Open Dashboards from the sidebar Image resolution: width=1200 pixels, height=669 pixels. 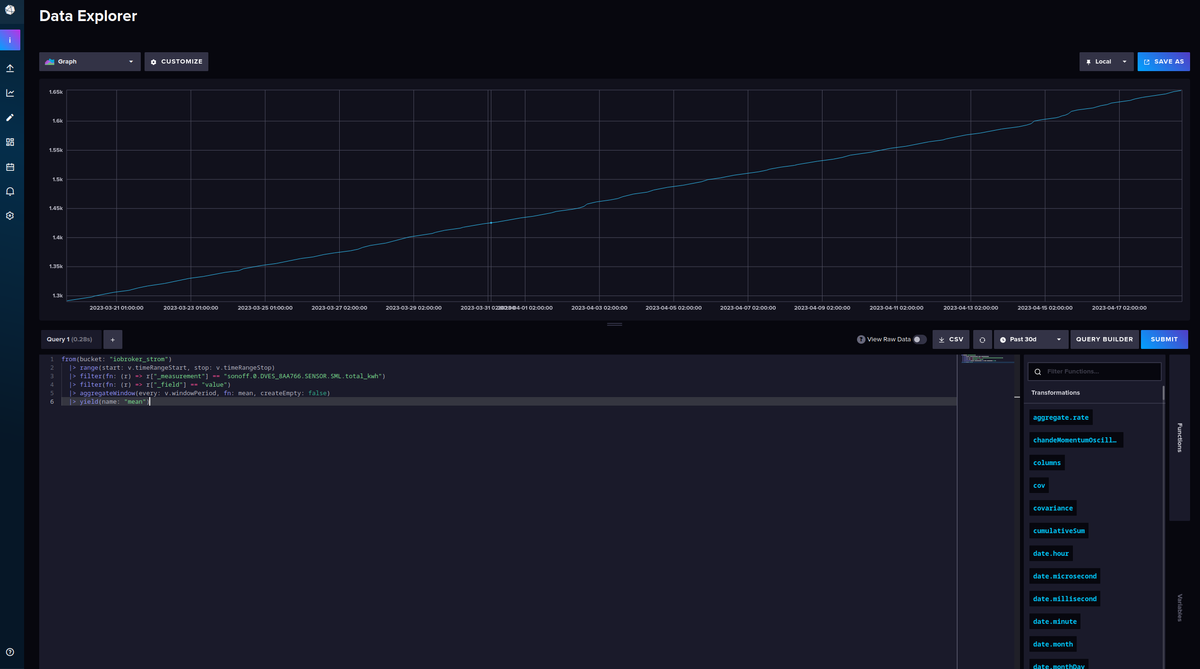pyautogui.click(x=10, y=142)
